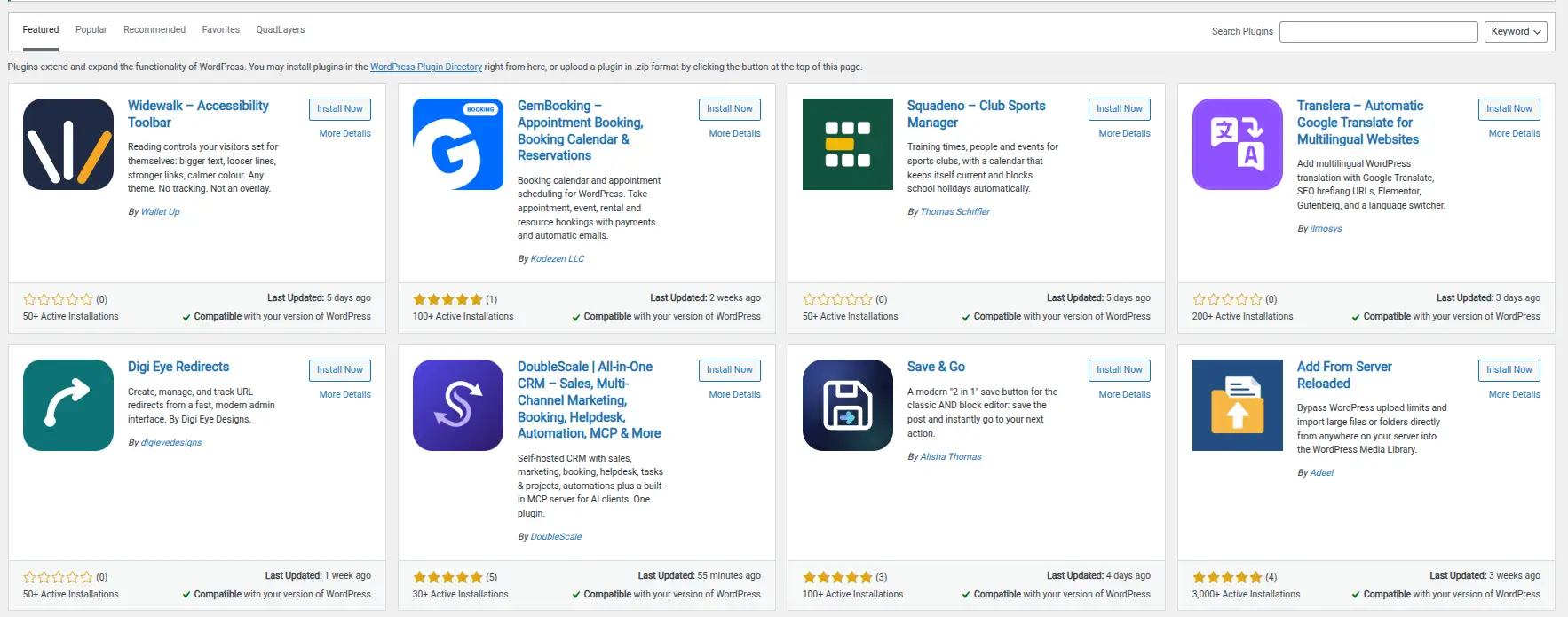Open the Add From Server Reloaded title

pos(1344,375)
